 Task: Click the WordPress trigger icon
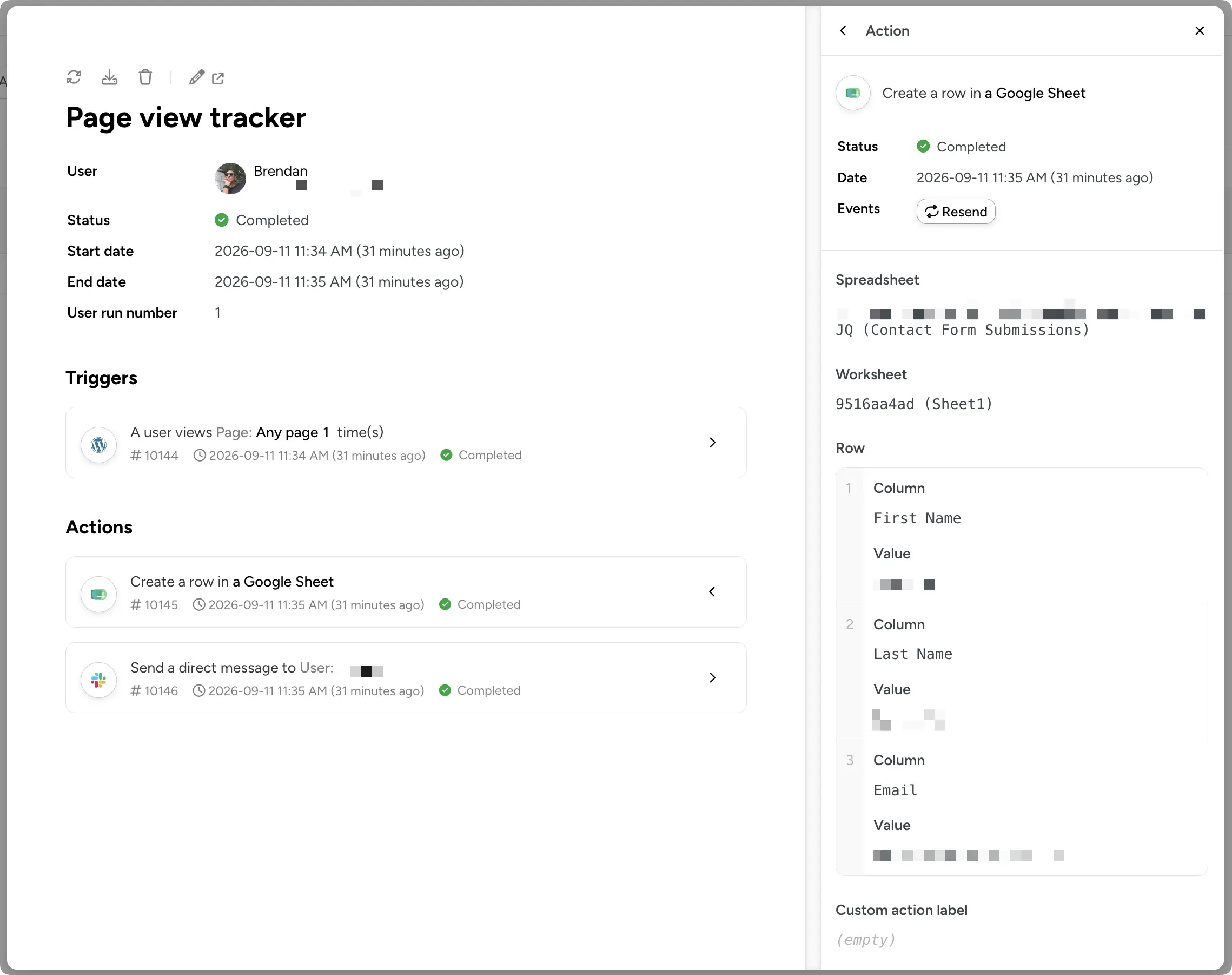[99, 445]
